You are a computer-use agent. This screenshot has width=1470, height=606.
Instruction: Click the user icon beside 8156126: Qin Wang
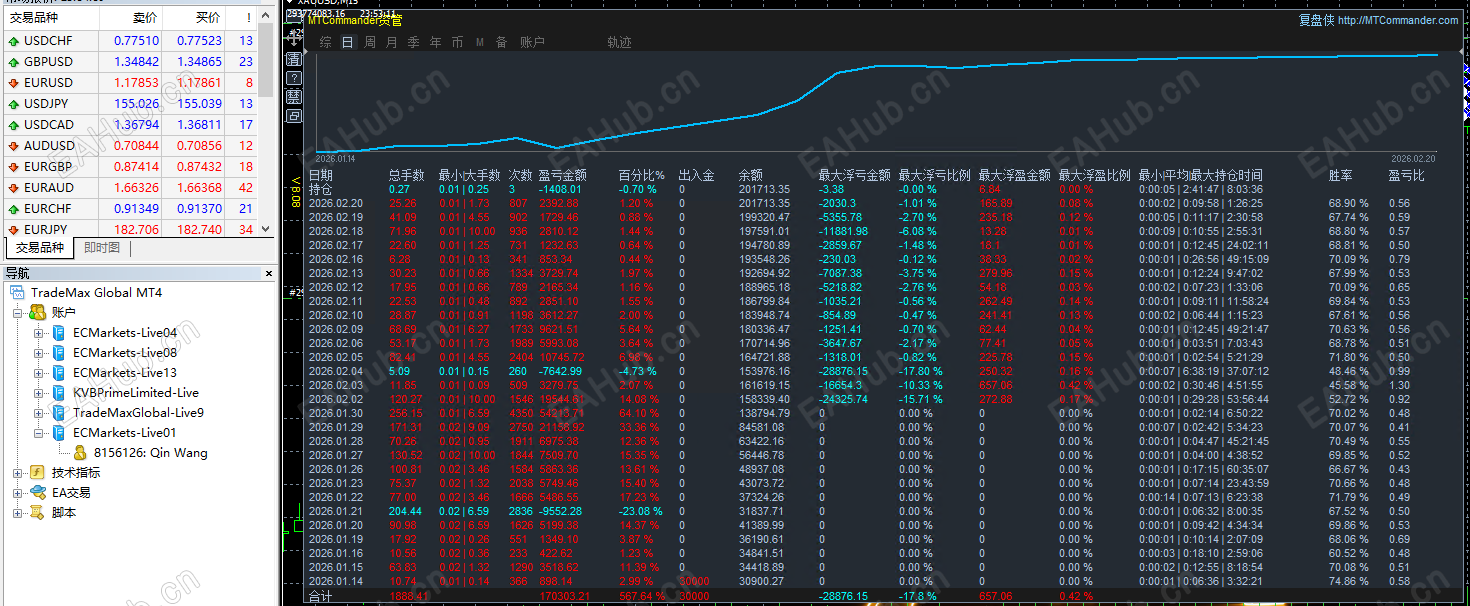[x=80, y=453]
